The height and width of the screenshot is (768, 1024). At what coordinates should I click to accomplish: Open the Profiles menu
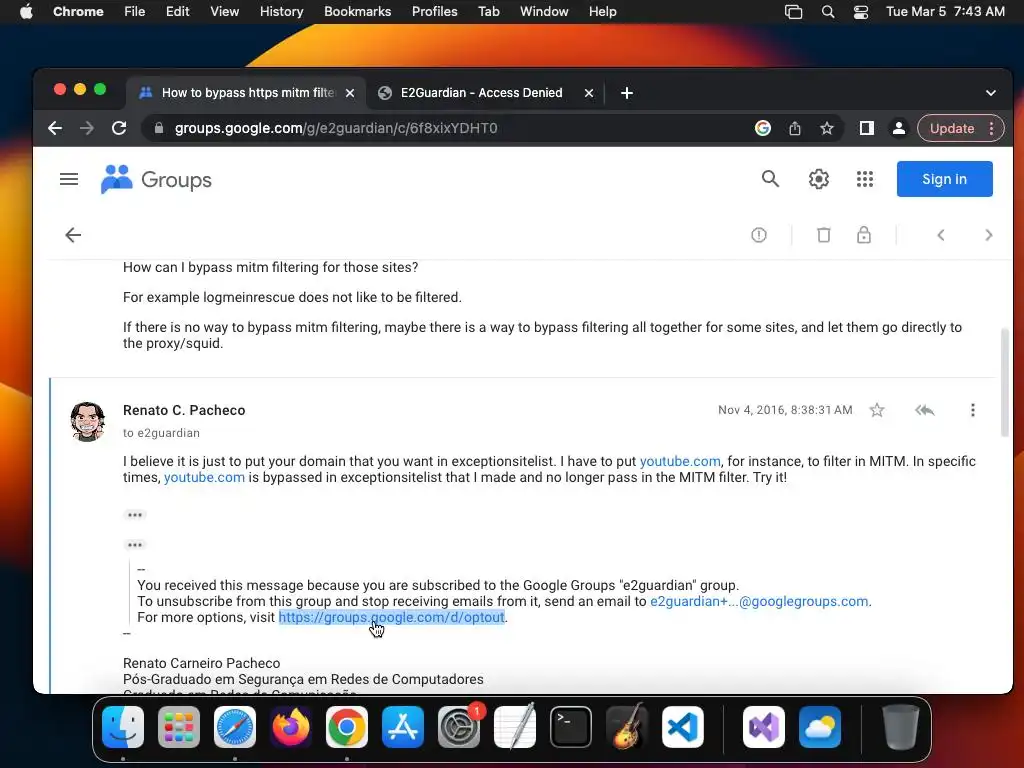point(434,11)
